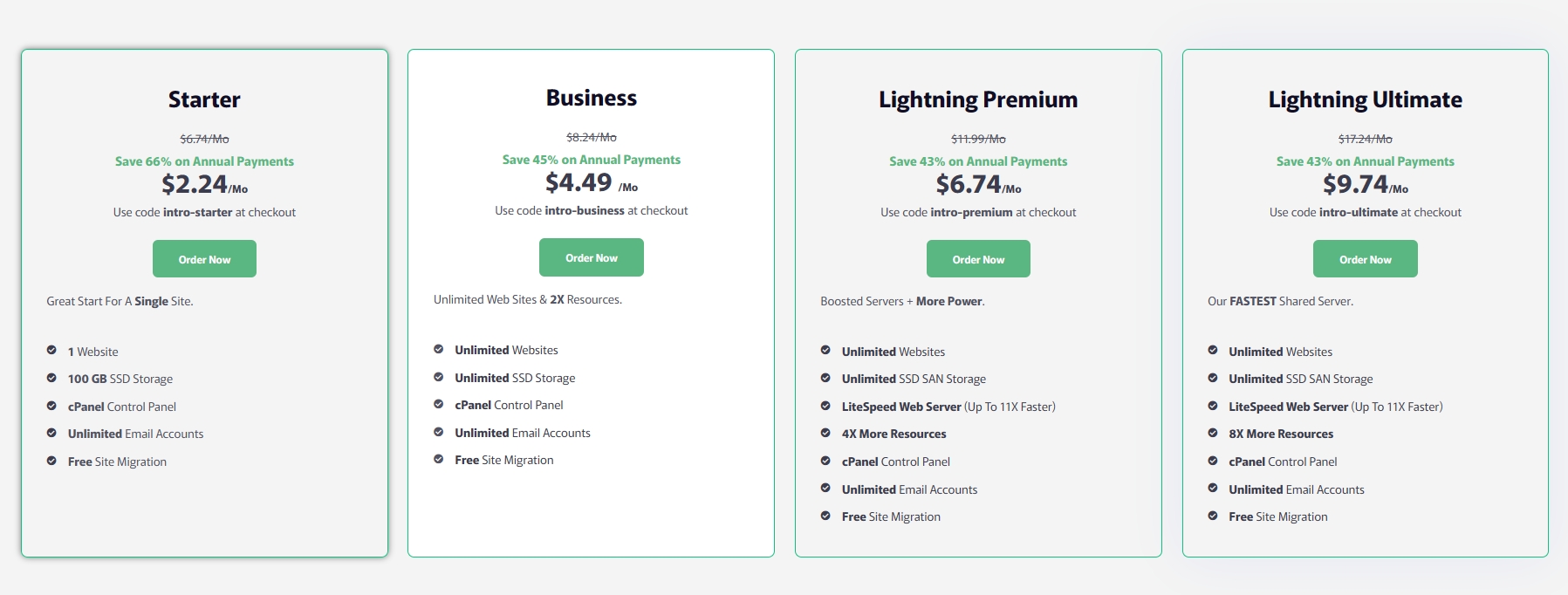This screenshot has width=1568, height=595.
Task: Click Order Now for the Business plan
Action: [x=591, y=257]
